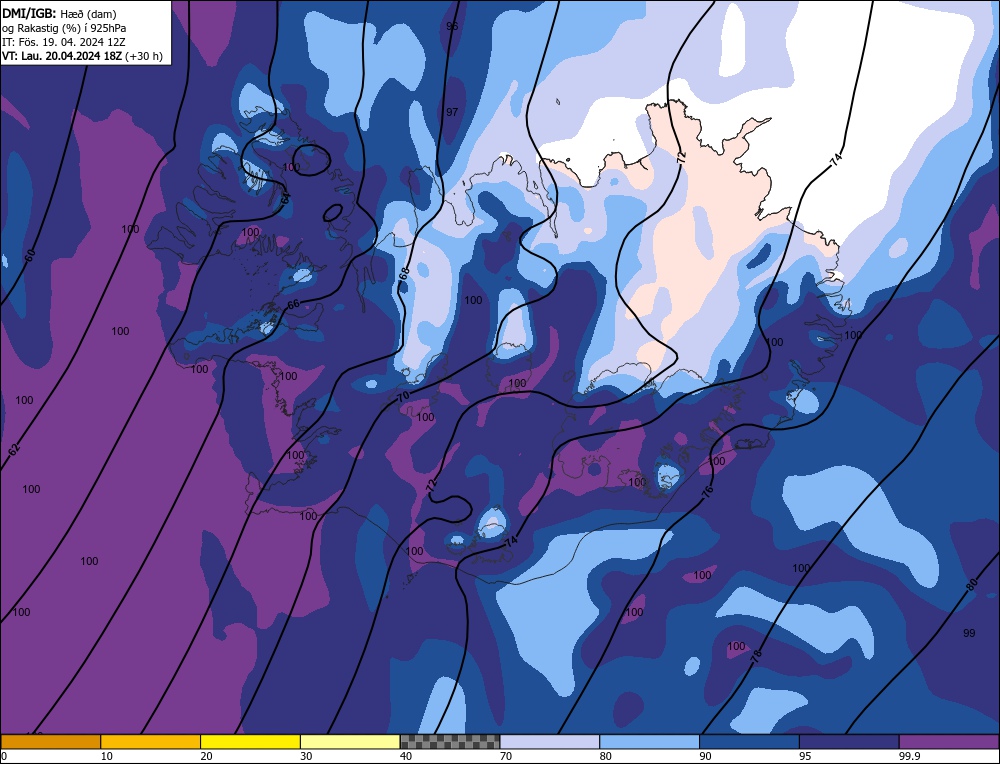Image resolution: width=1000 pixels, height=764 pixels.
Task: Click the legend tick label '10'
Action: click(x=106, y=756)
